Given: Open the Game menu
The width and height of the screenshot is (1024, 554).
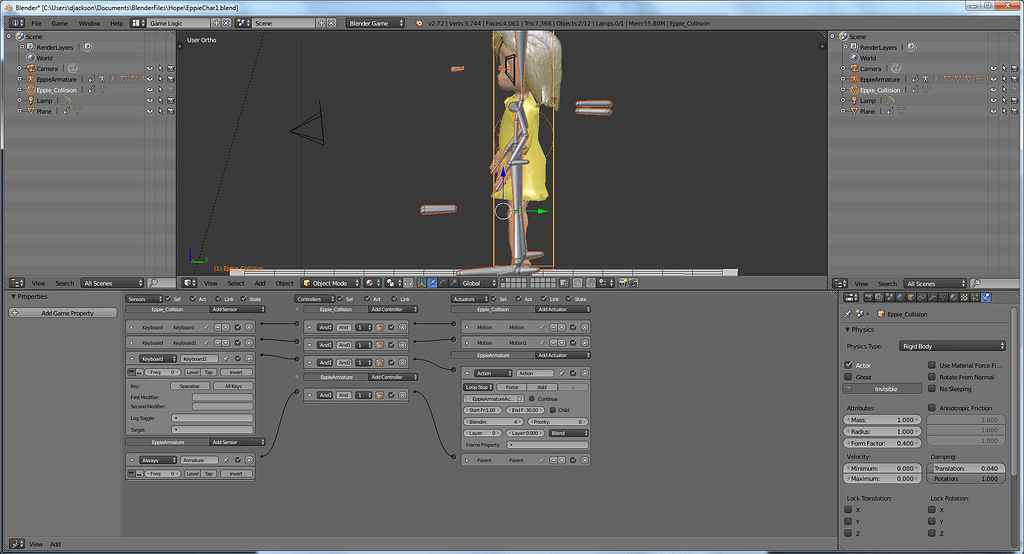Looking at the screenshot, I should 59,23.
